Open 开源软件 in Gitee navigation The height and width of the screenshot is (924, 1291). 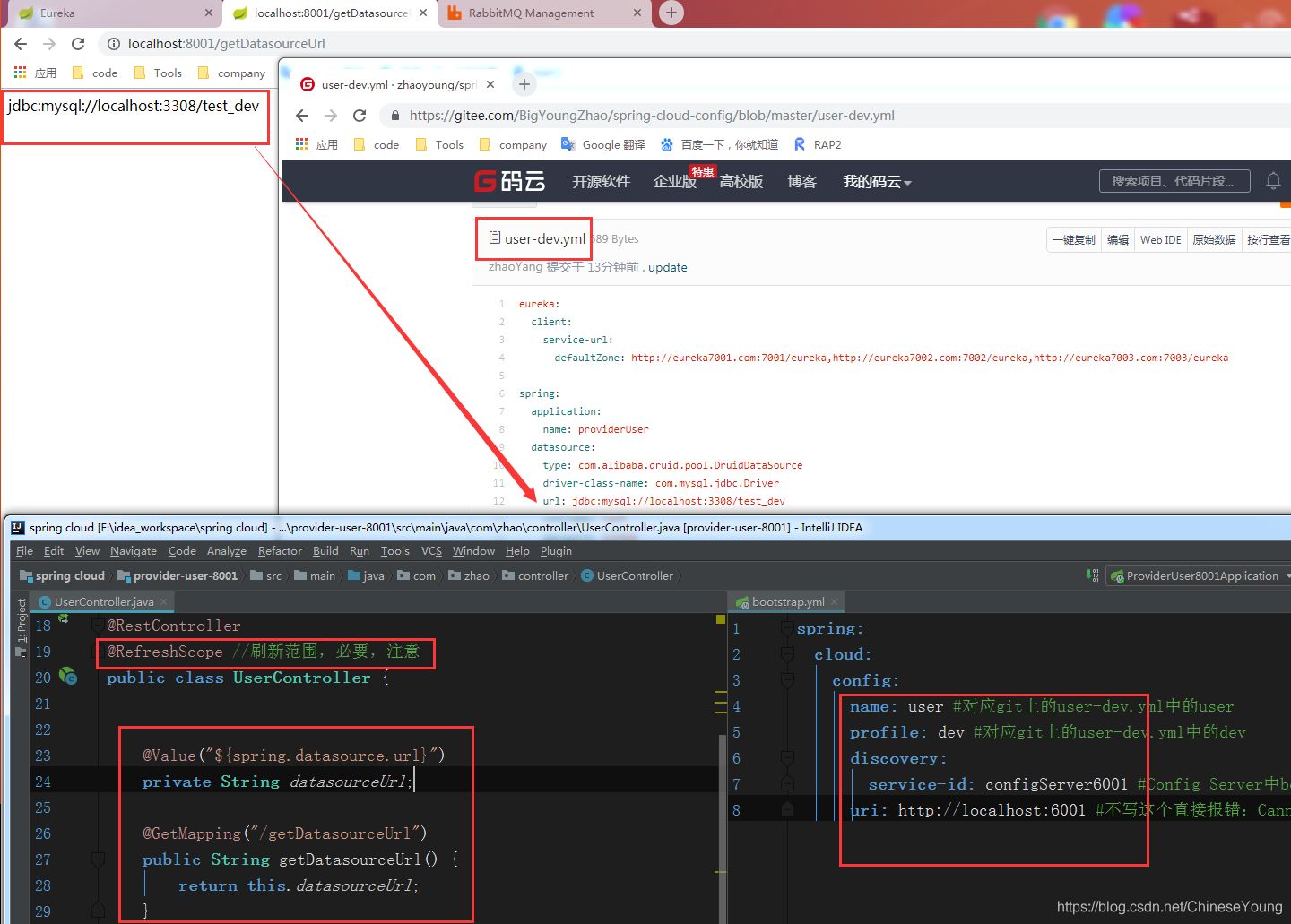[x=601, y=182]
